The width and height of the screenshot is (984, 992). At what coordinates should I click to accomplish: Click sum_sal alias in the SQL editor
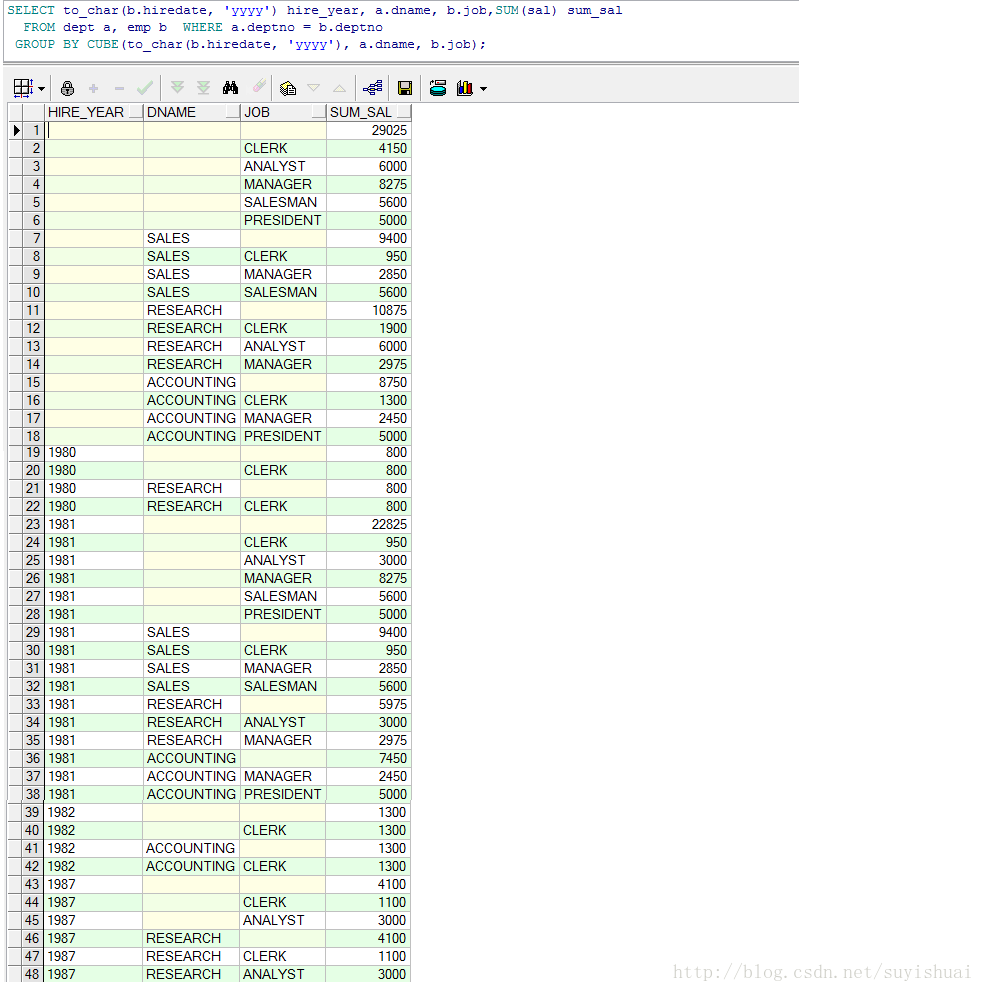click(x=595, y=10)
